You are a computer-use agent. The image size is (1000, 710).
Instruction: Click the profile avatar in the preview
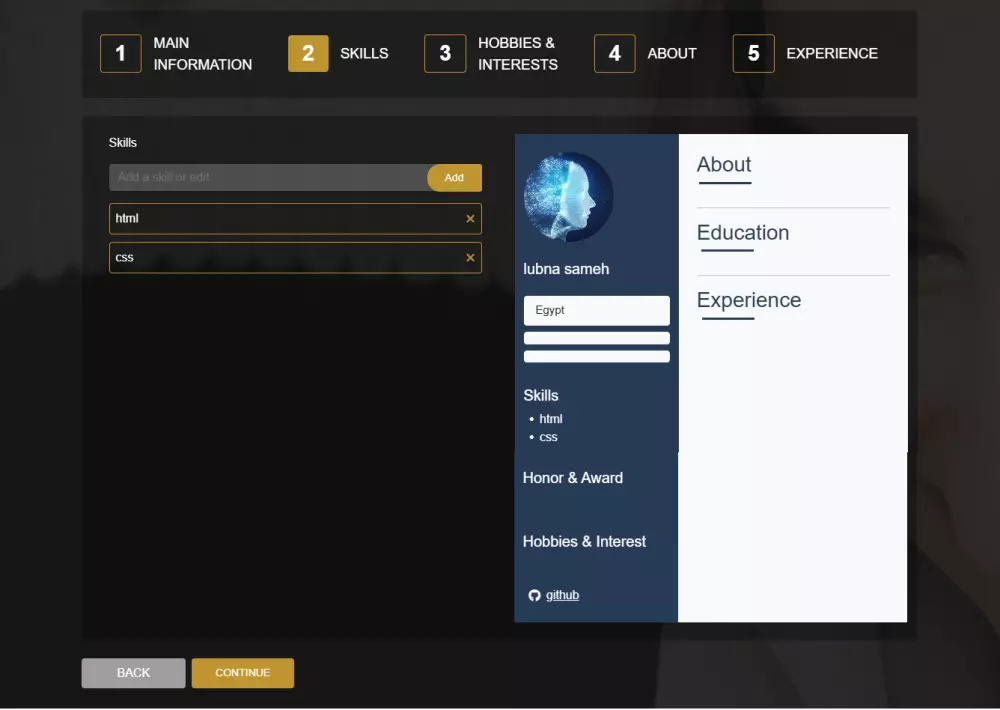click(568, 197)
